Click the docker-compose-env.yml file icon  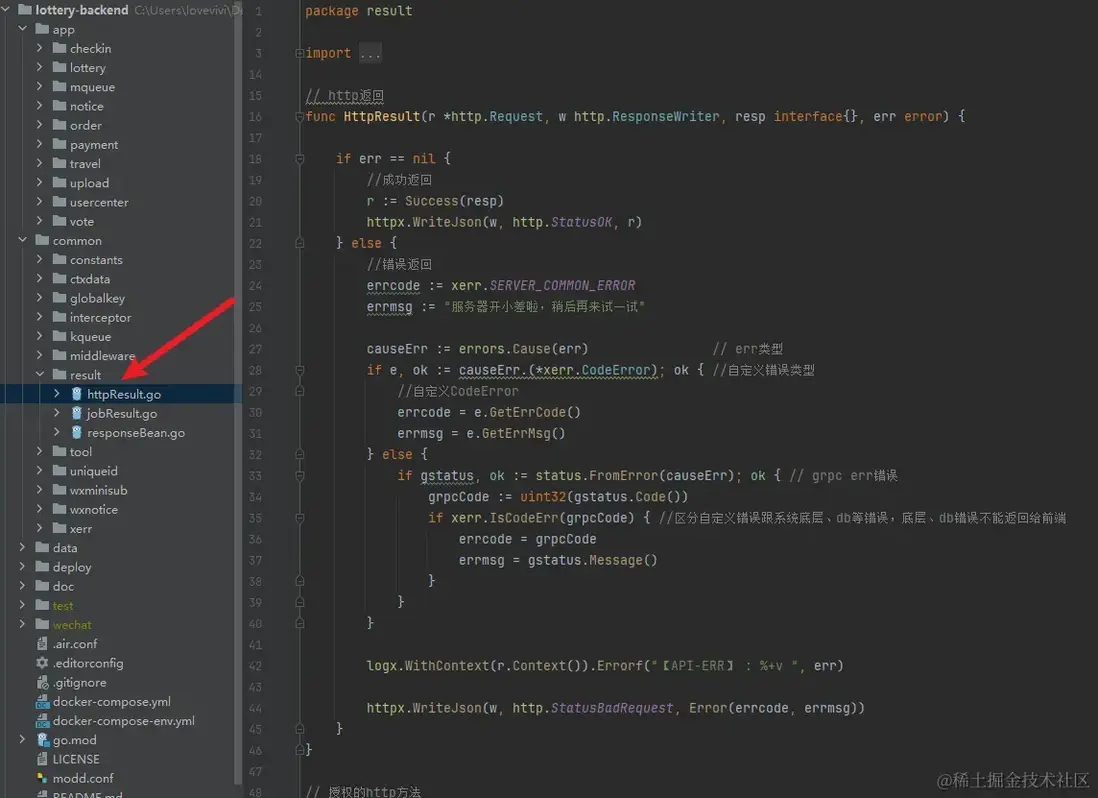click(x=43, y=720)
